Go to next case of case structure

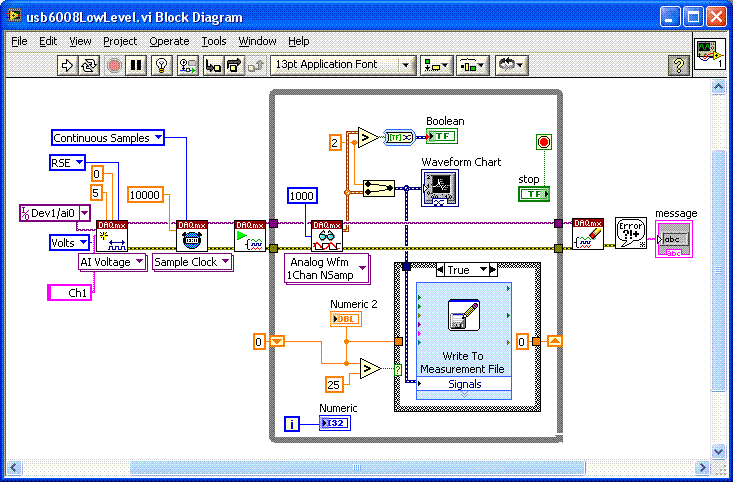(493, 270)
